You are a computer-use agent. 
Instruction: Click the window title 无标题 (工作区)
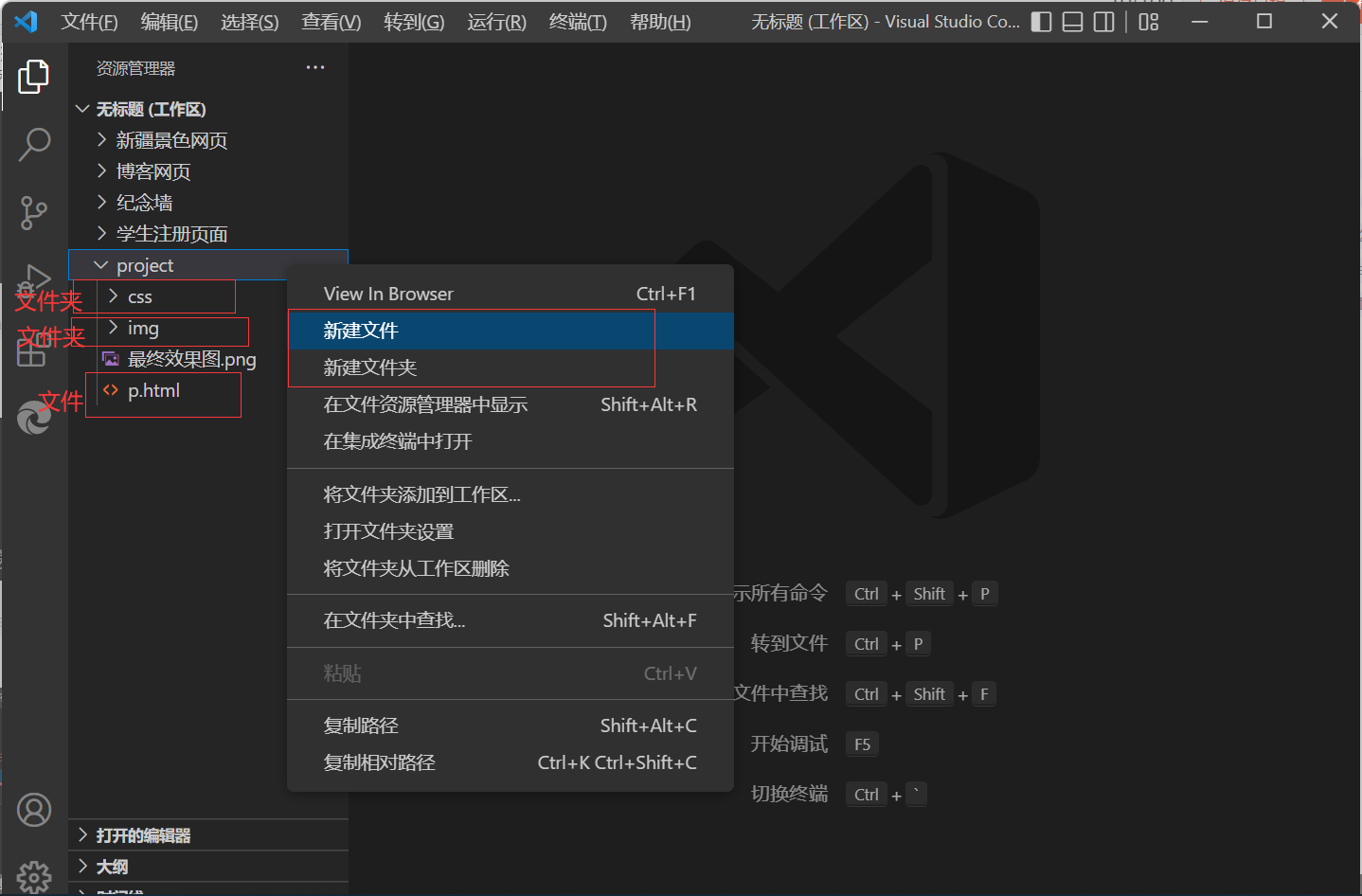click(x=810, y=22)
